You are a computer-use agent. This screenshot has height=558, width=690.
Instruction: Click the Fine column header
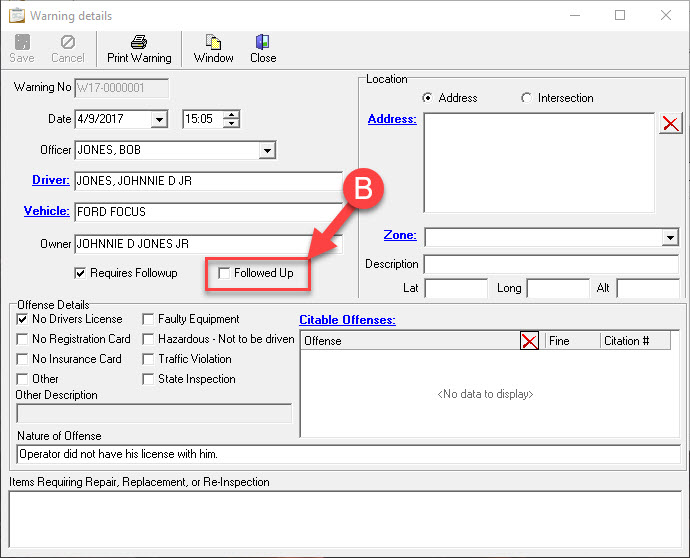pos(571,341)
